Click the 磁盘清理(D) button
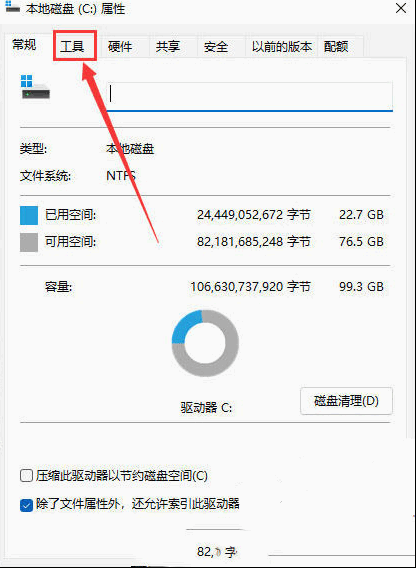The image size is (416, 568). (x=346, y=401)
